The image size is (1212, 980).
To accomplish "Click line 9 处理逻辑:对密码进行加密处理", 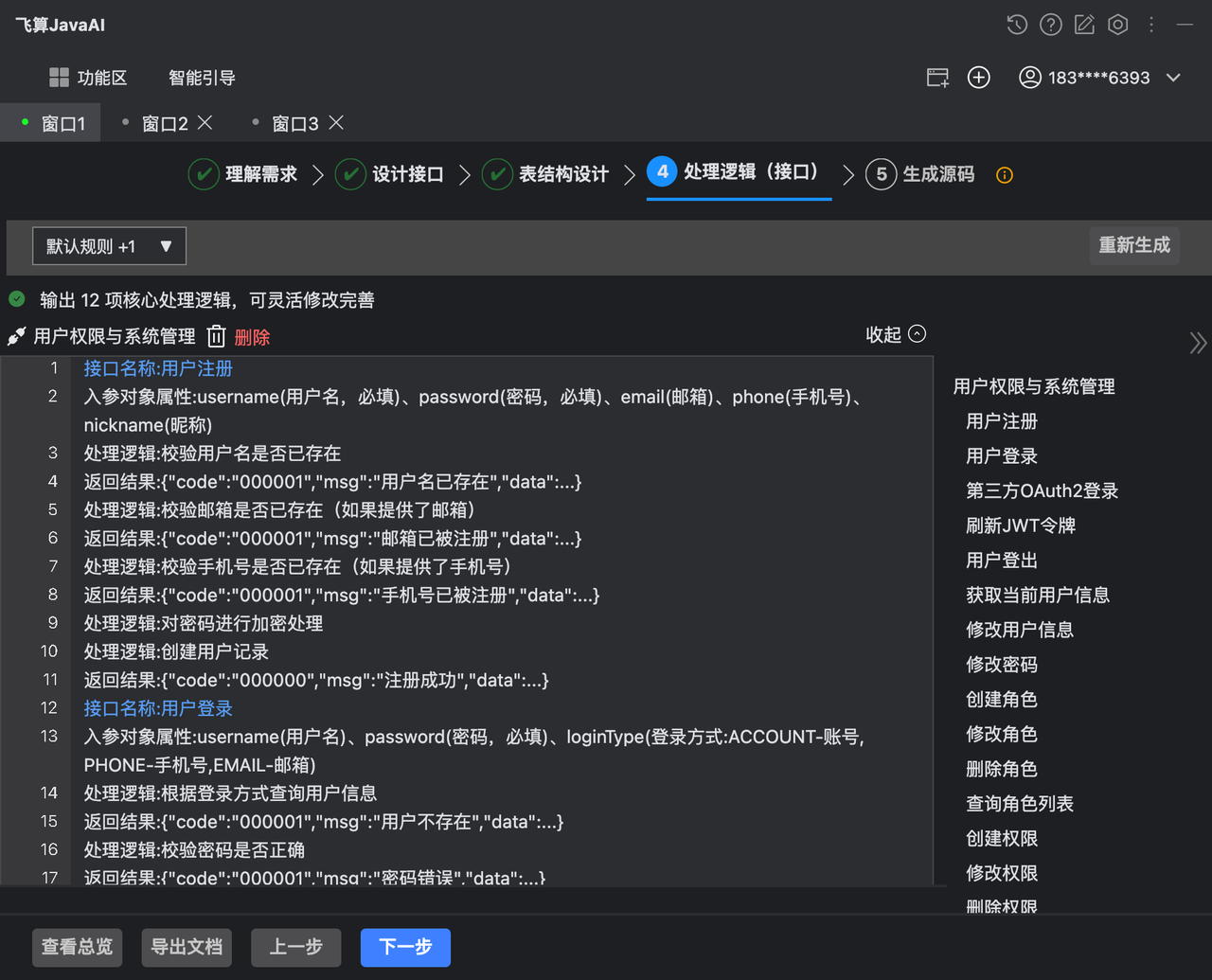I will coord(204,624).
